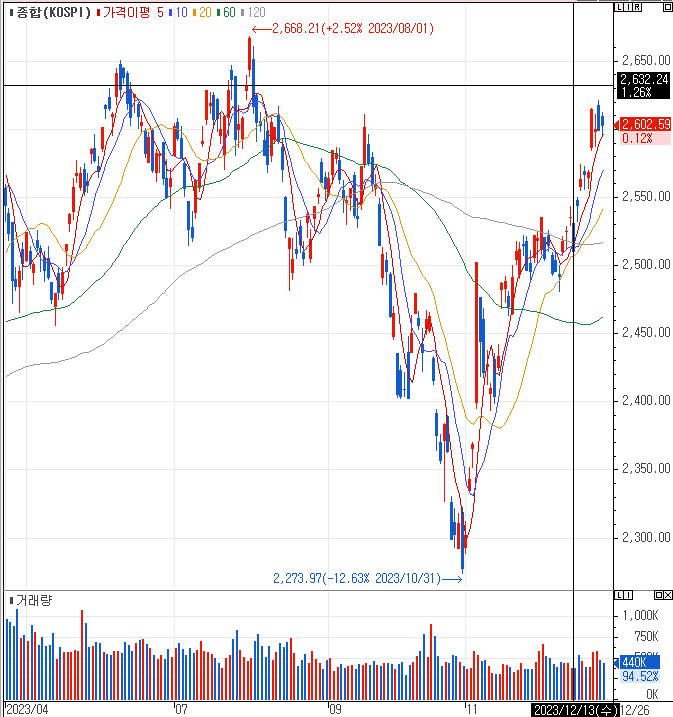Click the L button on volume panel
Screen dimensions: 673x717
pos(619,595)
